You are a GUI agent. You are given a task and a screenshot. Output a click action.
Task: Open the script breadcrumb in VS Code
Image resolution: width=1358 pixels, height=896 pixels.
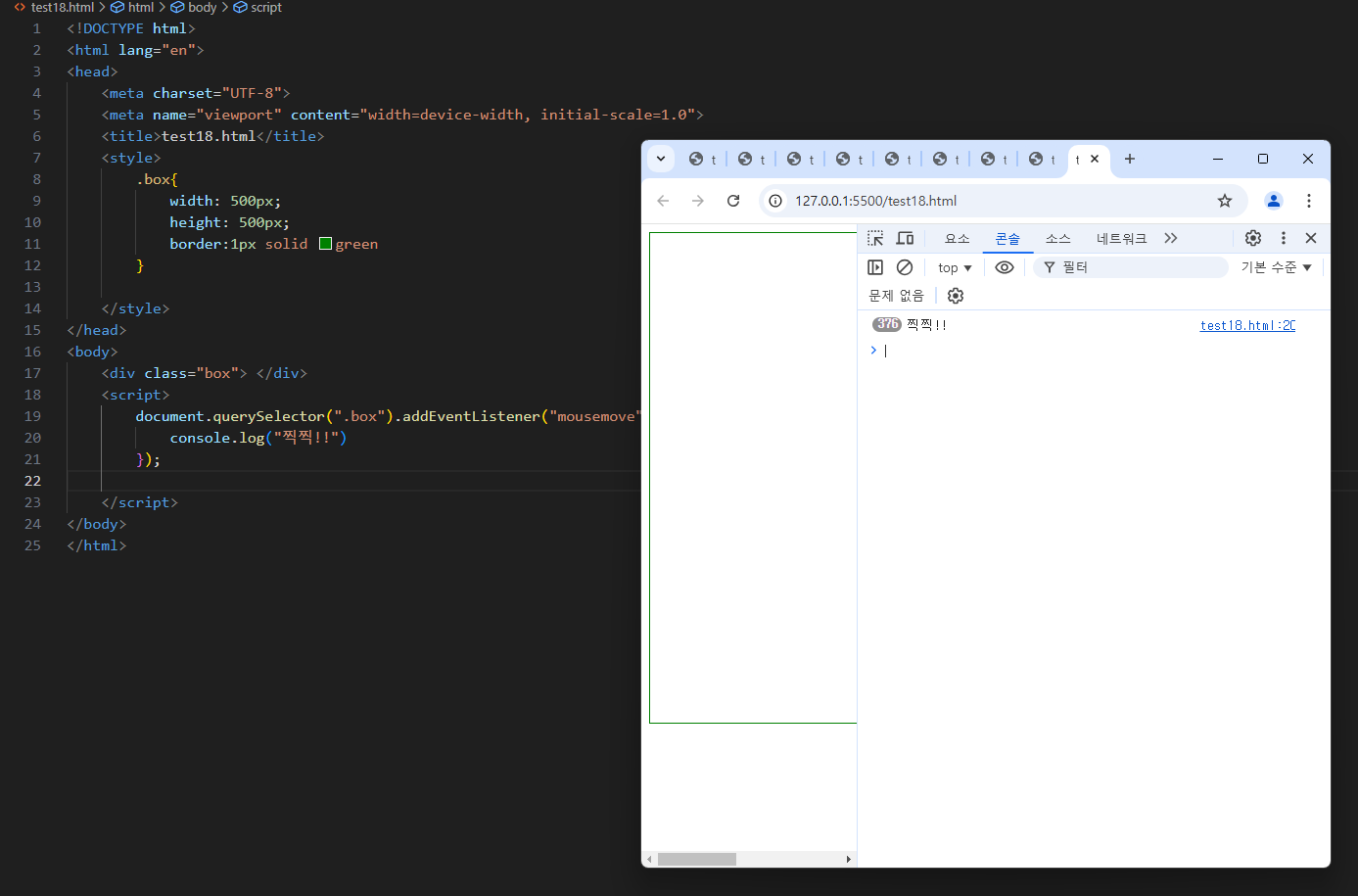click(258, 7)
